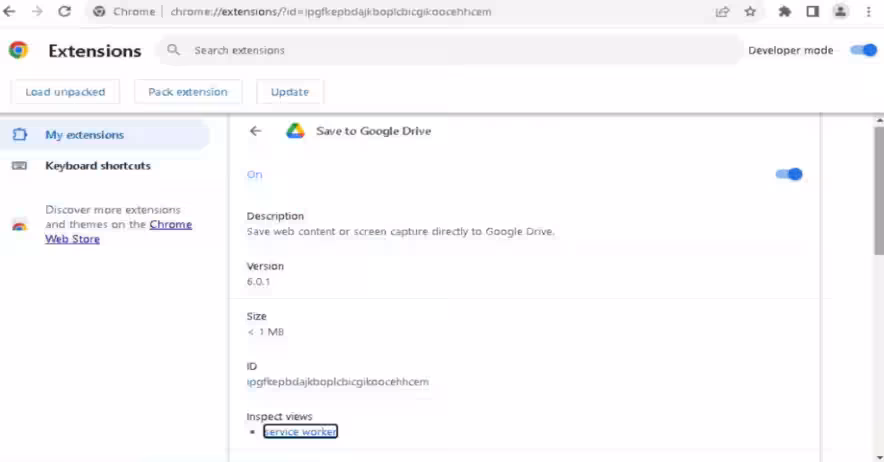Click the Google Drive extension icon

coord(295,131)
